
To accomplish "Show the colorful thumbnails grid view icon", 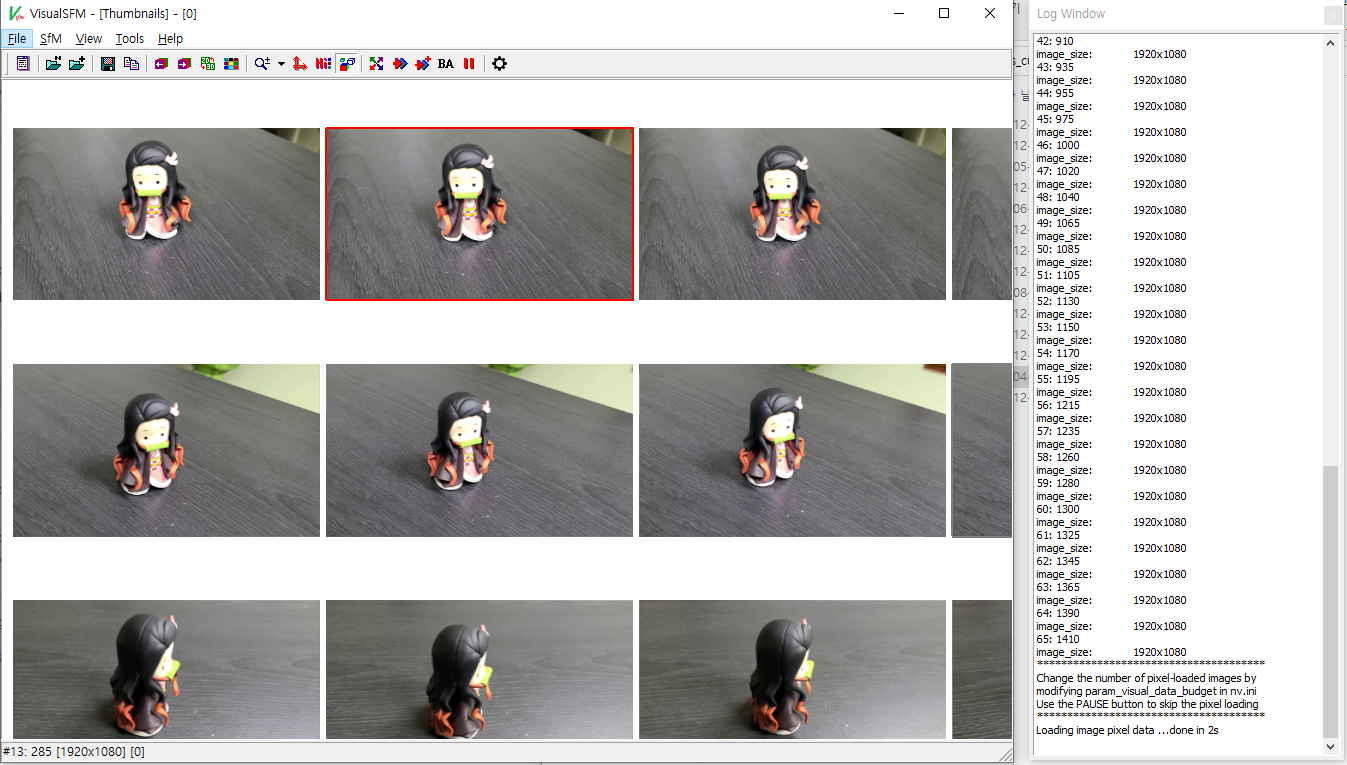I will point(232,63).
